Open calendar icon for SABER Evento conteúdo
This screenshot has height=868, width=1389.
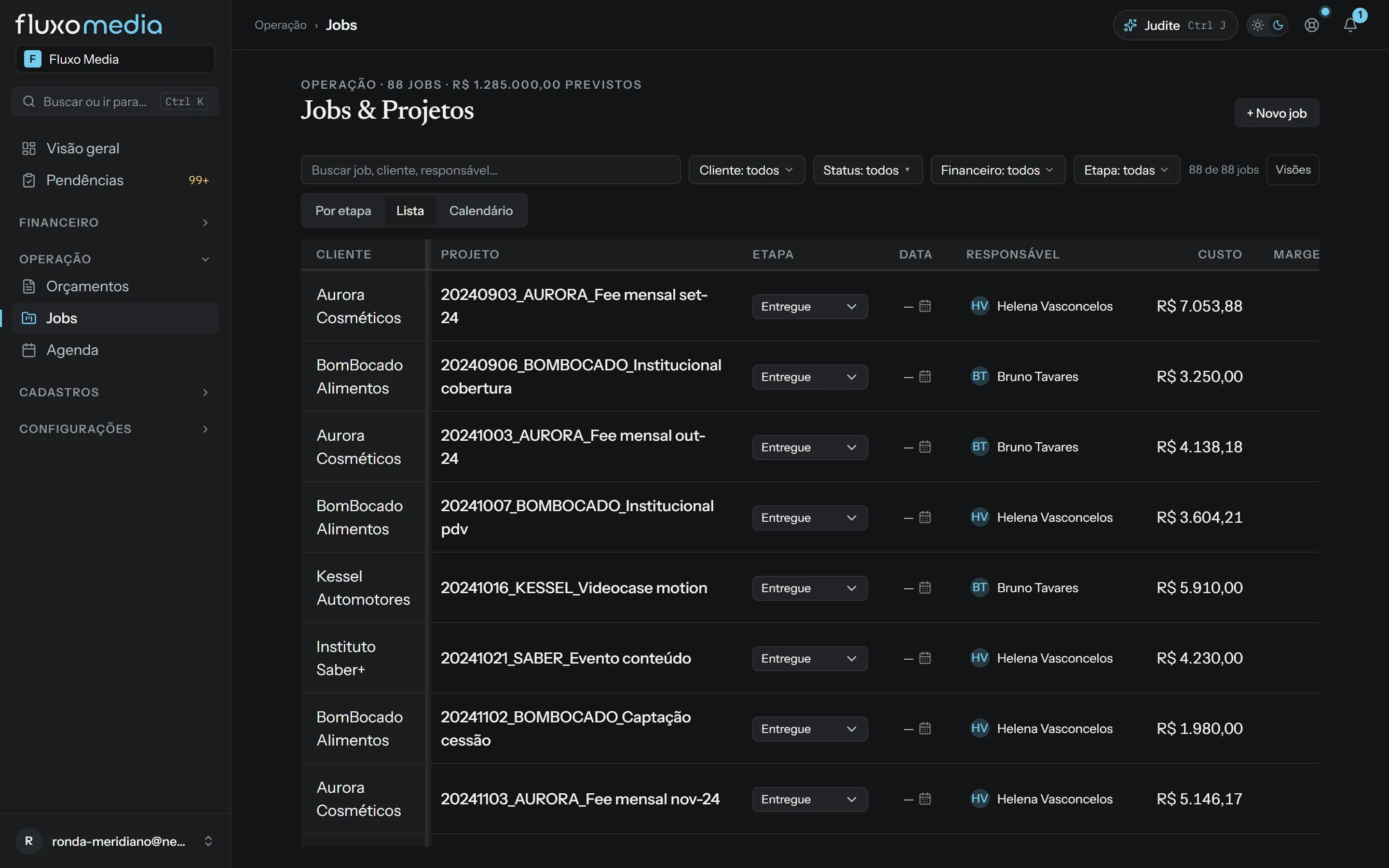(x=925, y=658)
